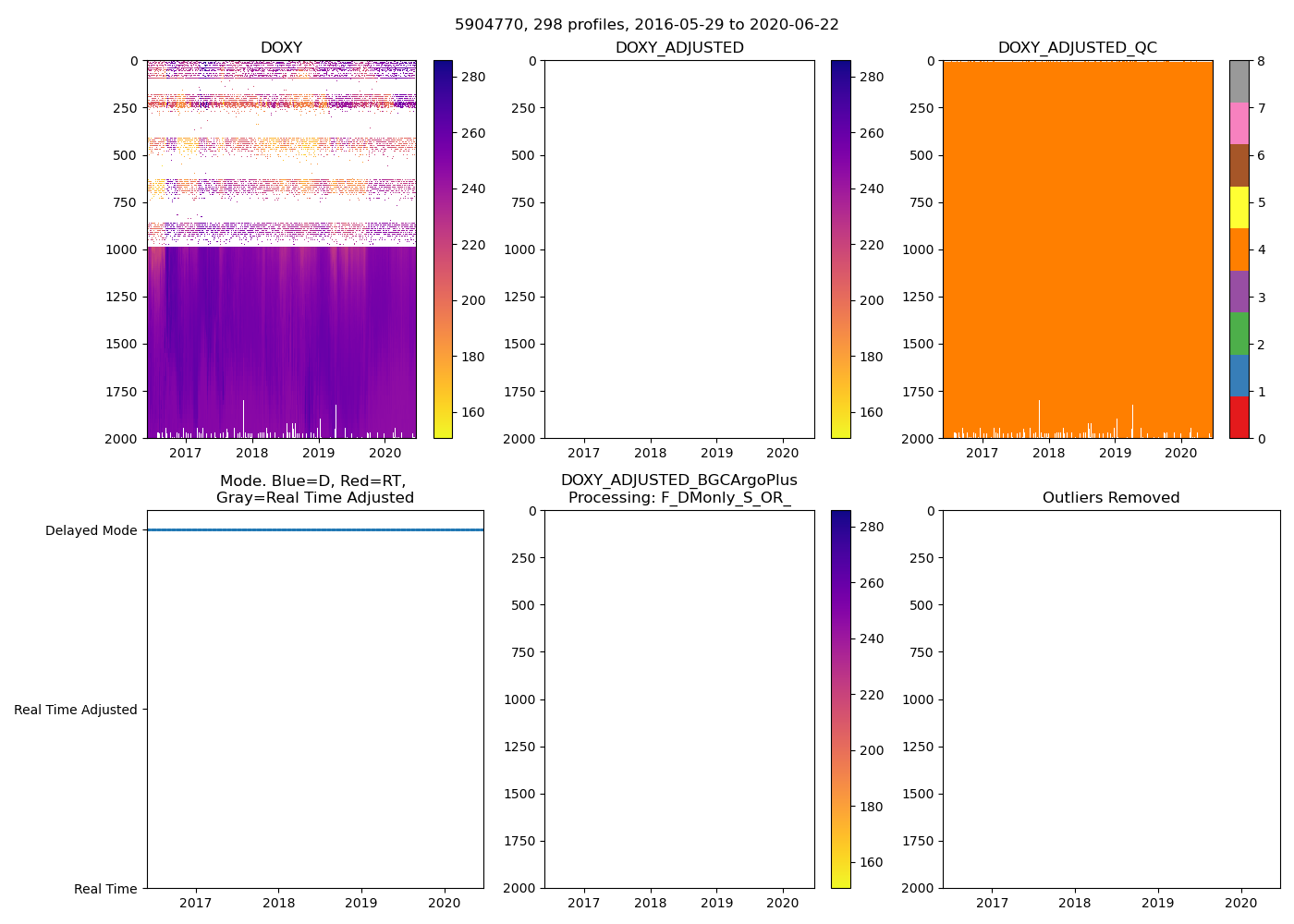Click the 'Delayed Mode' y-axis label
1294x924 pixels.
[91, 530]
